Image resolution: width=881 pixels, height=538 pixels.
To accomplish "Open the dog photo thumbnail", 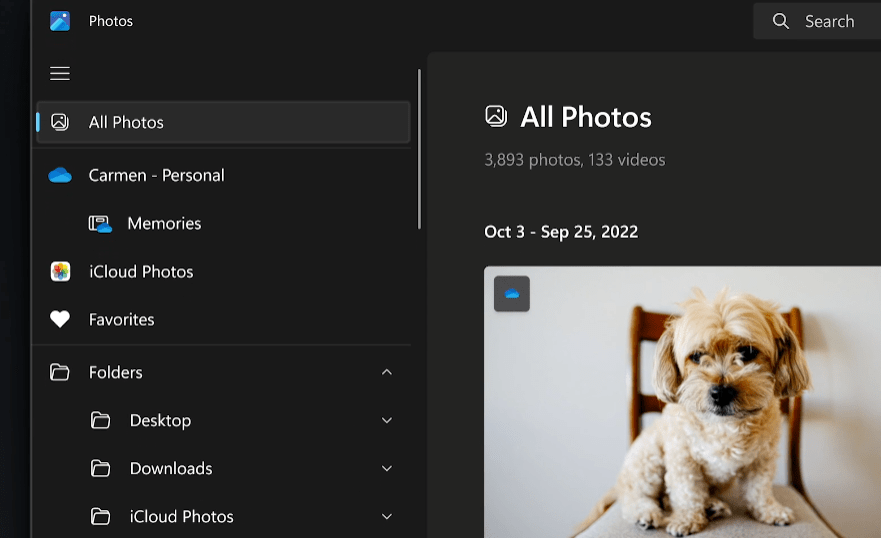I will click(x=700, y=410).
